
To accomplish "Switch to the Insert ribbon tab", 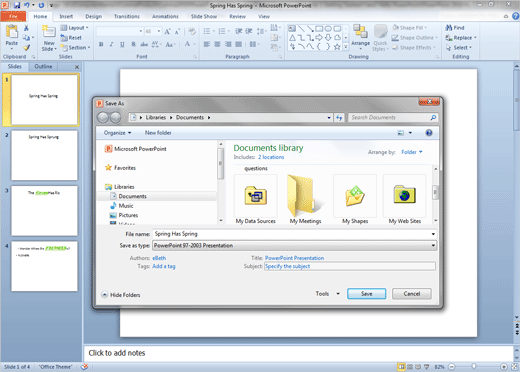I will (66, 16).
